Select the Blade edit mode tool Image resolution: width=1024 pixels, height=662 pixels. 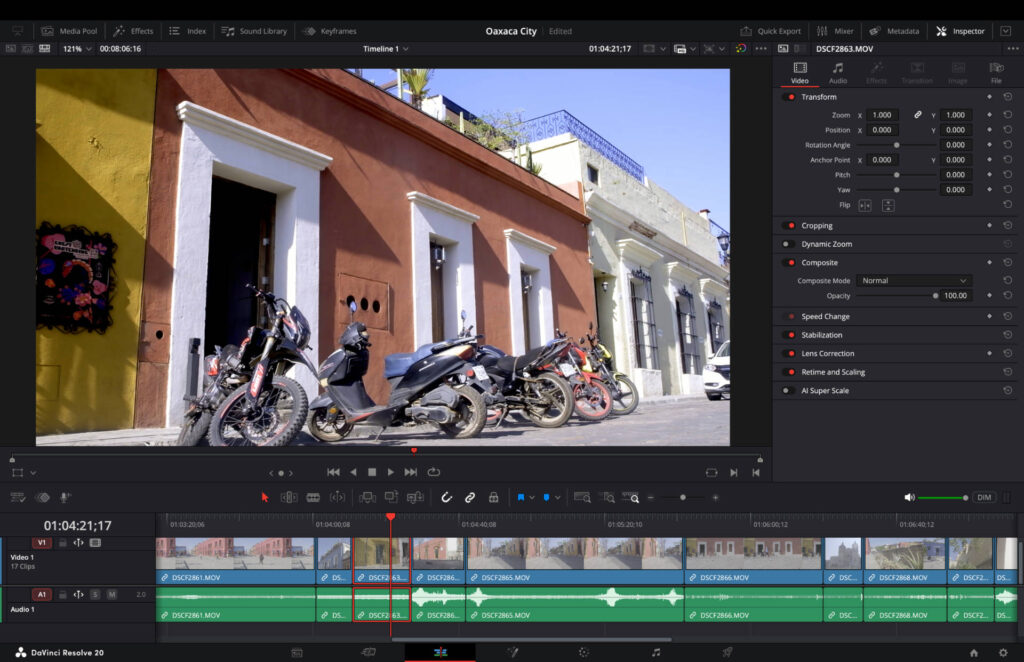(x=313, y=497)
